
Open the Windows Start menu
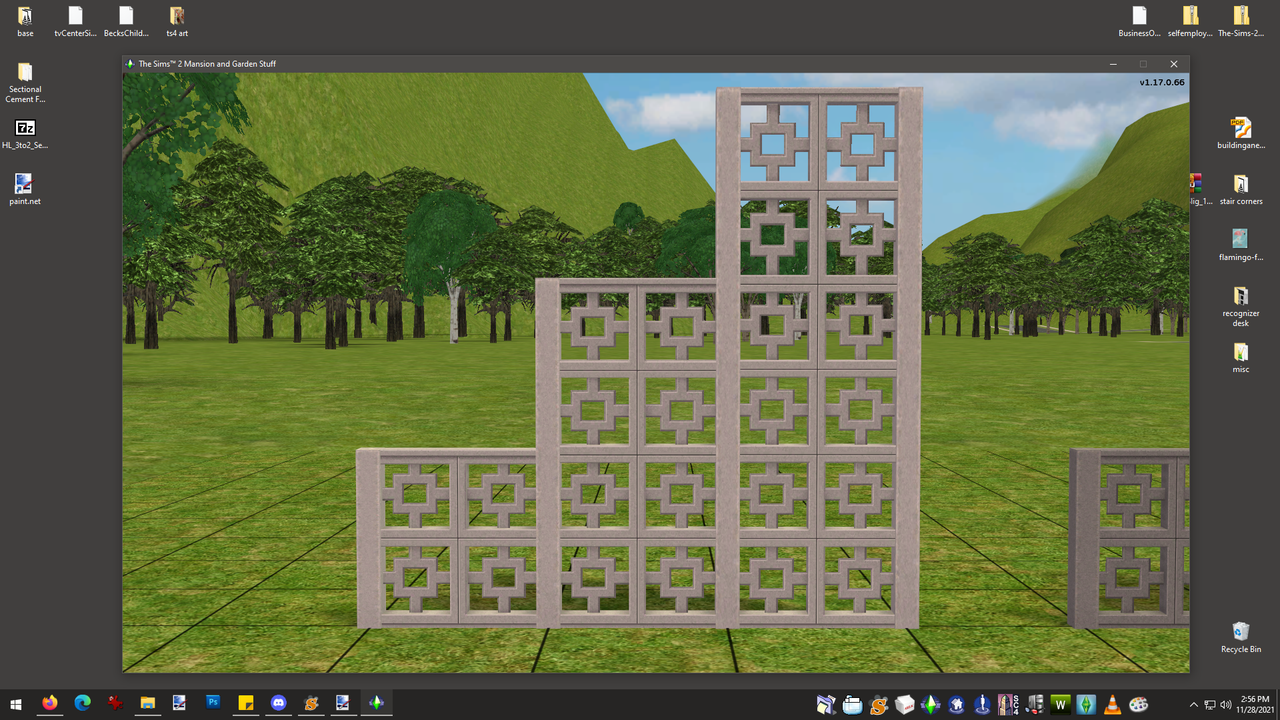16,703
